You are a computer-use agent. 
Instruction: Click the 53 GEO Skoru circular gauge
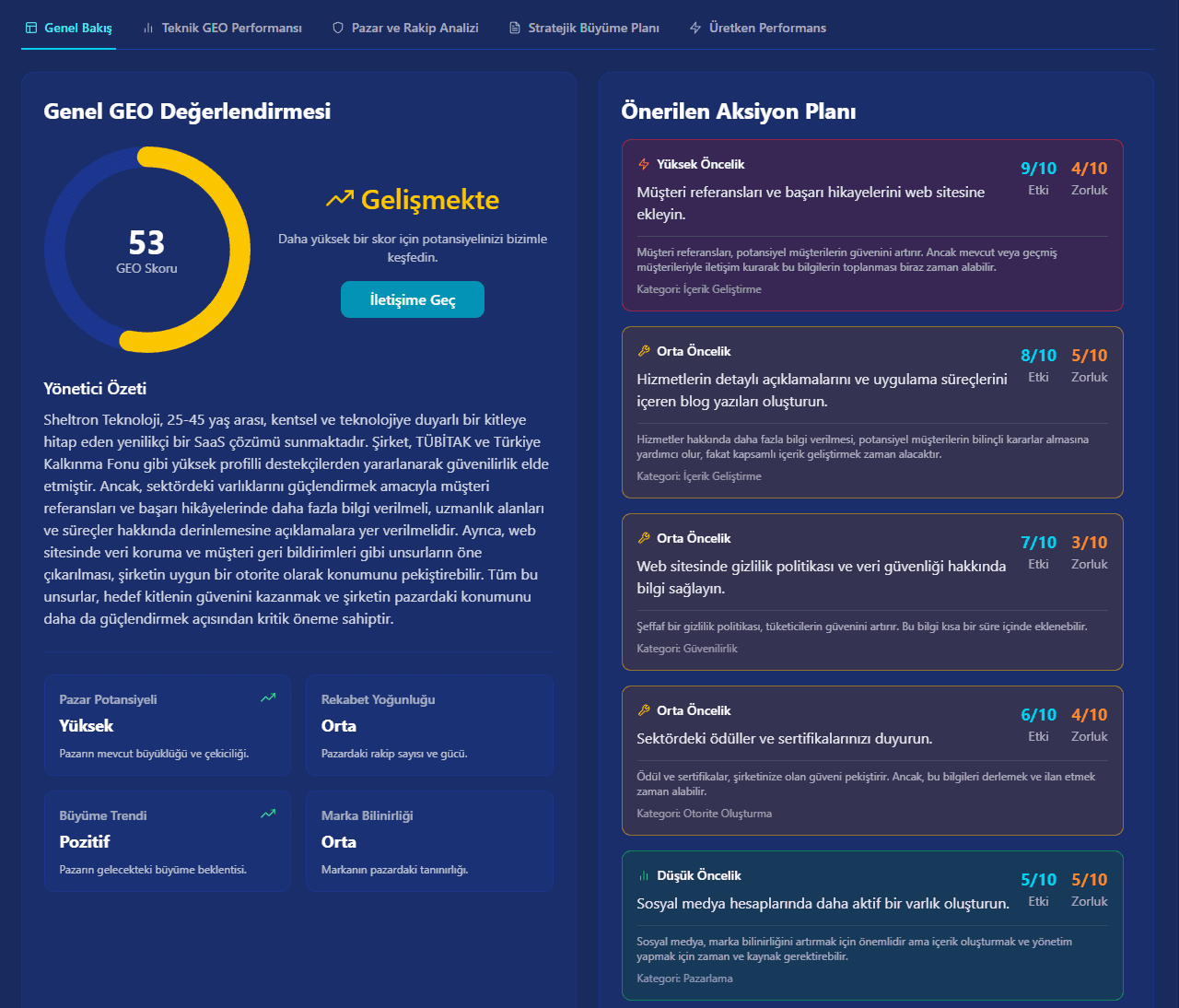coord(147,250)
